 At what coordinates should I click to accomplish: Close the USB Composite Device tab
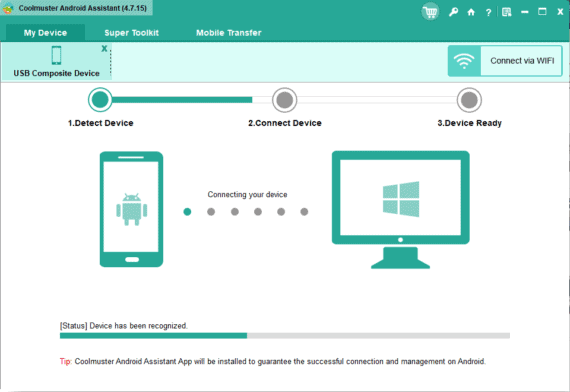[104, 48]
